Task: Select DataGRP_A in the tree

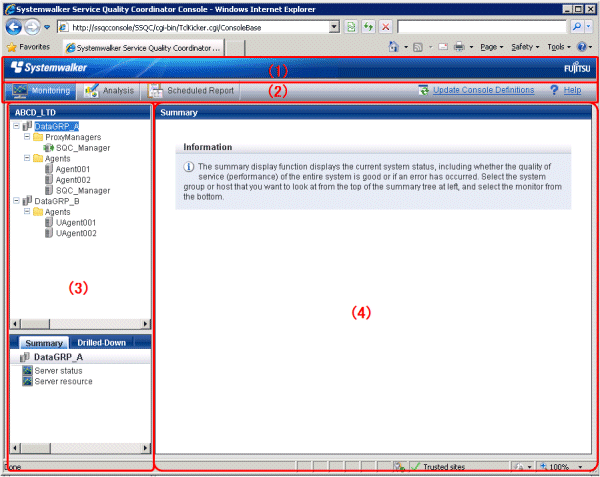Action: (x=57, y=126)
